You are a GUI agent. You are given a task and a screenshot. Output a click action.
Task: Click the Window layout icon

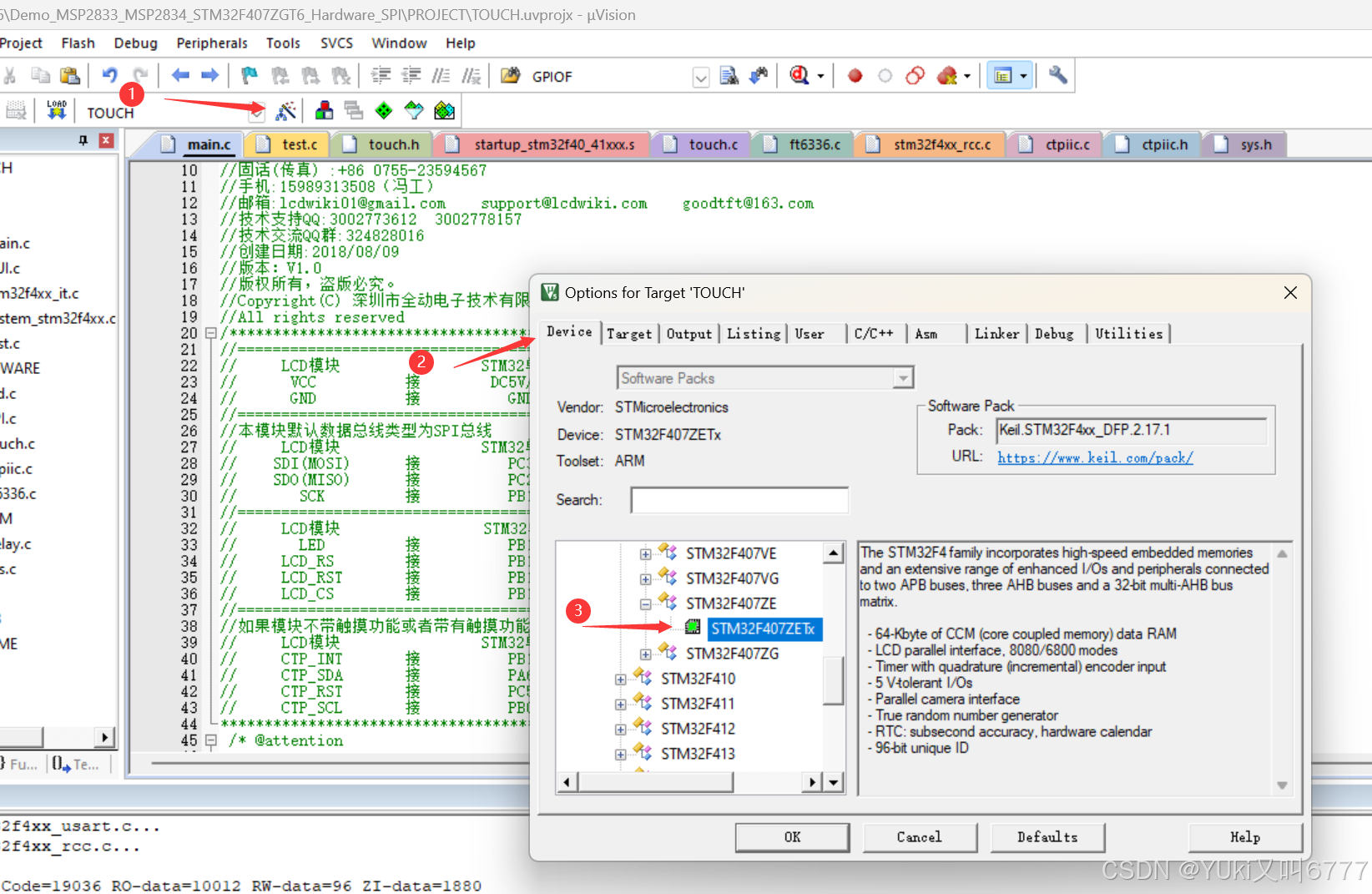click(x=1002, y=76)
